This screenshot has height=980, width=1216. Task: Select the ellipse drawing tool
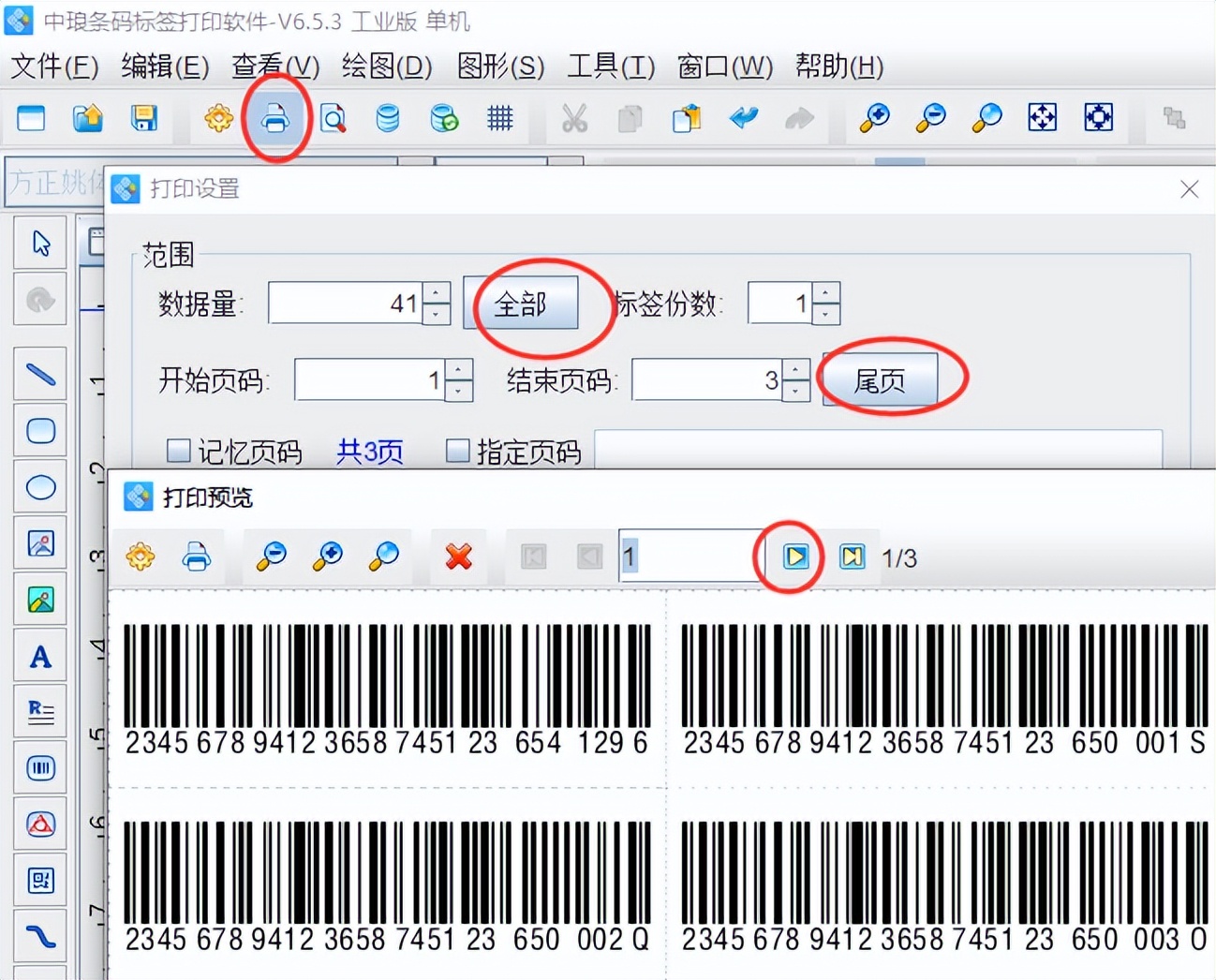coord(40,486)
